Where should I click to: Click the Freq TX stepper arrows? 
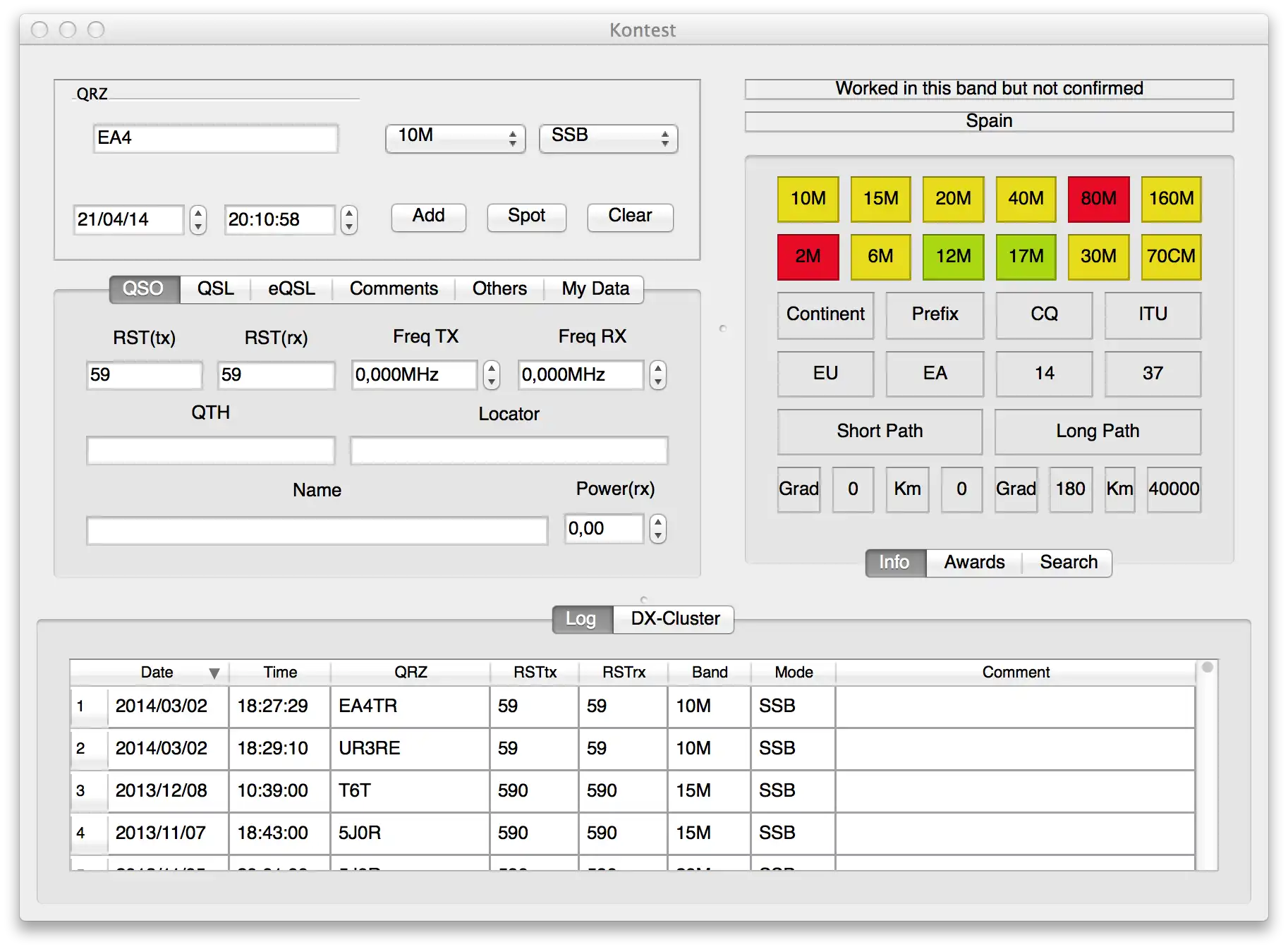(x=492, y=375)
